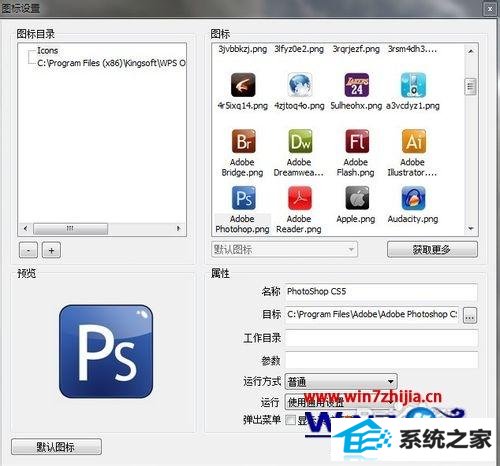Screen dimensions: 500x466
Task: Select the 4zjtoq4o.png globe icon
Action: click(x=300, y=85)
